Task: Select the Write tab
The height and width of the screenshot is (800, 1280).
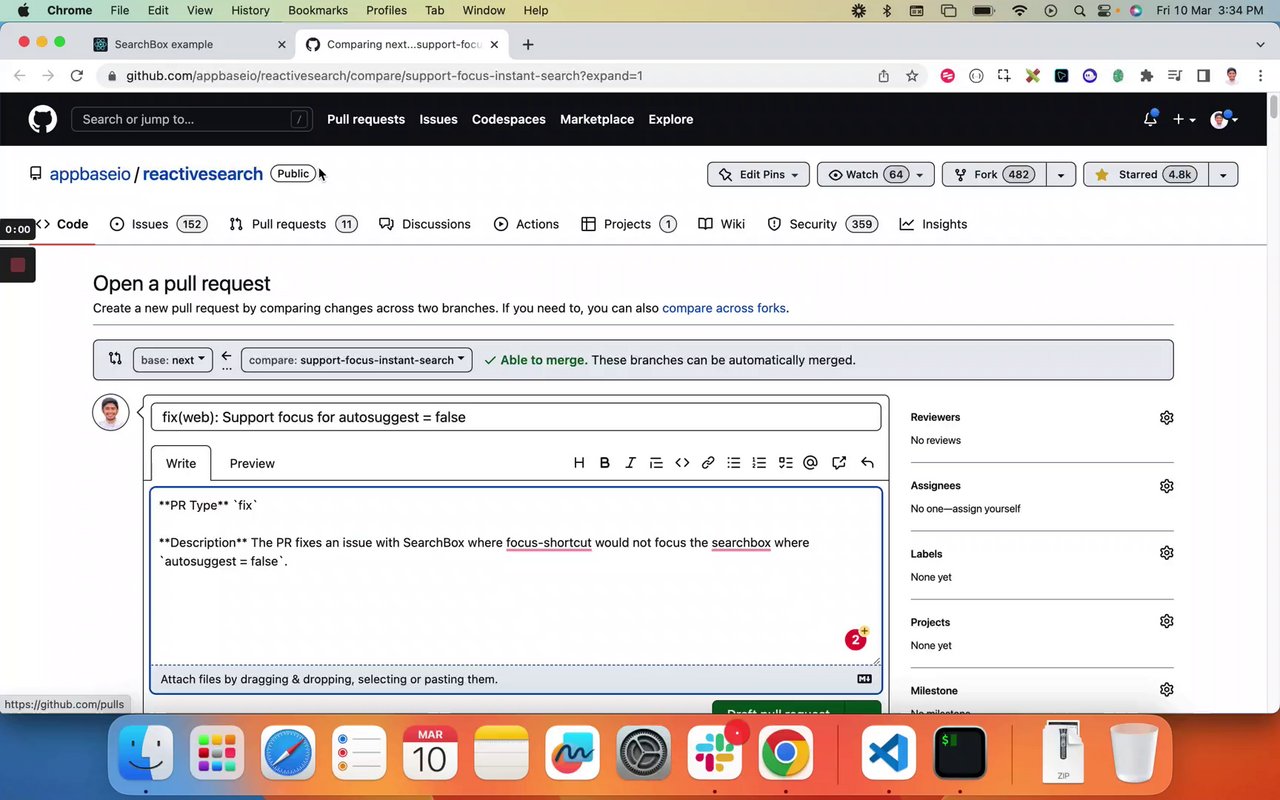Action: 181,463
